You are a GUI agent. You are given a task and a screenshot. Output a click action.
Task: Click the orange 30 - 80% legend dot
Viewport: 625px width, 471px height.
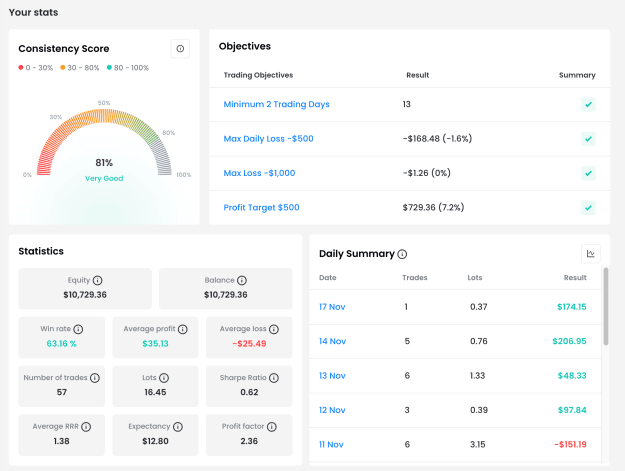63,67
